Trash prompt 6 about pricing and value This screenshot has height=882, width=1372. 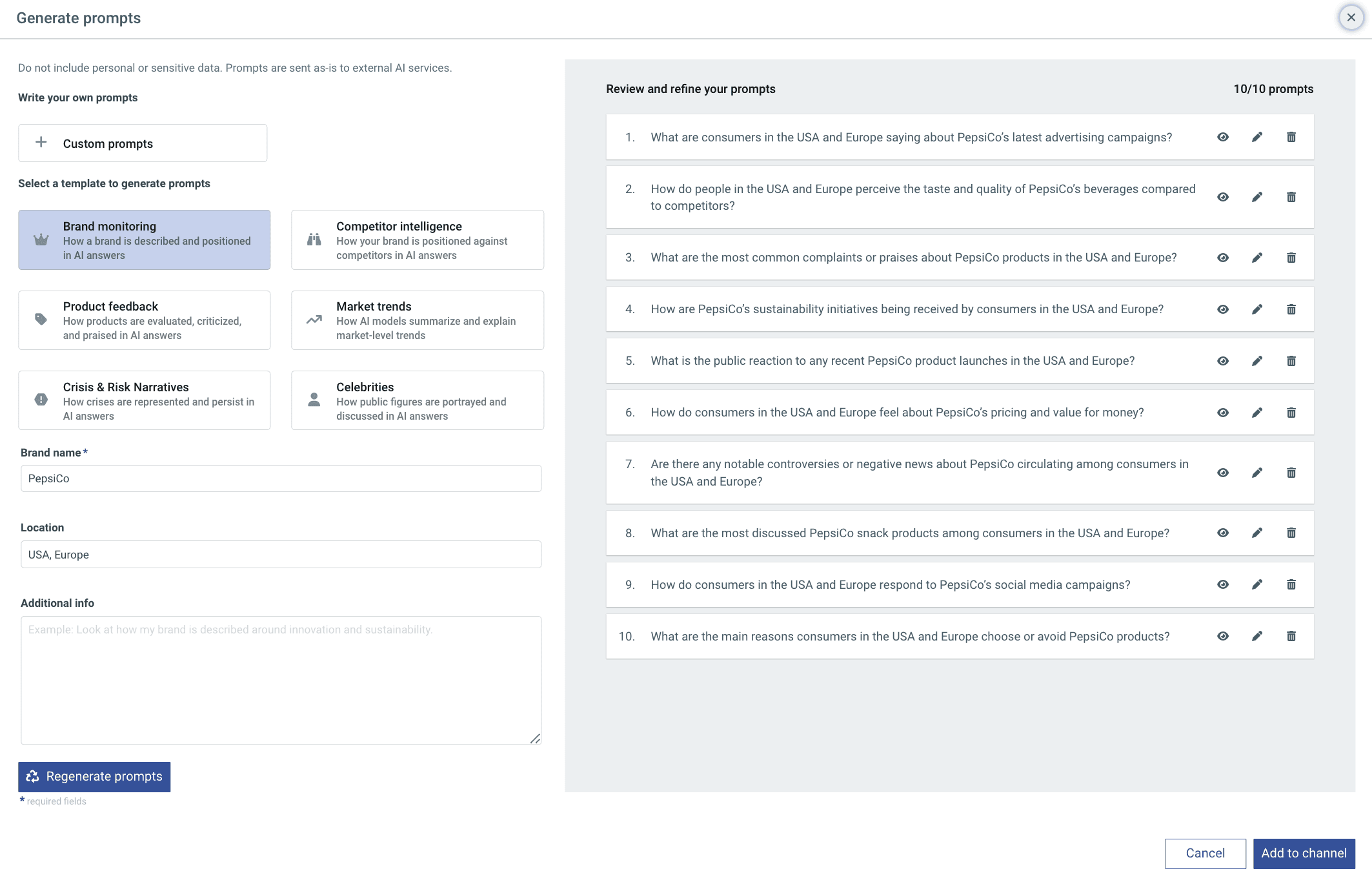[x=1291, y=413]
